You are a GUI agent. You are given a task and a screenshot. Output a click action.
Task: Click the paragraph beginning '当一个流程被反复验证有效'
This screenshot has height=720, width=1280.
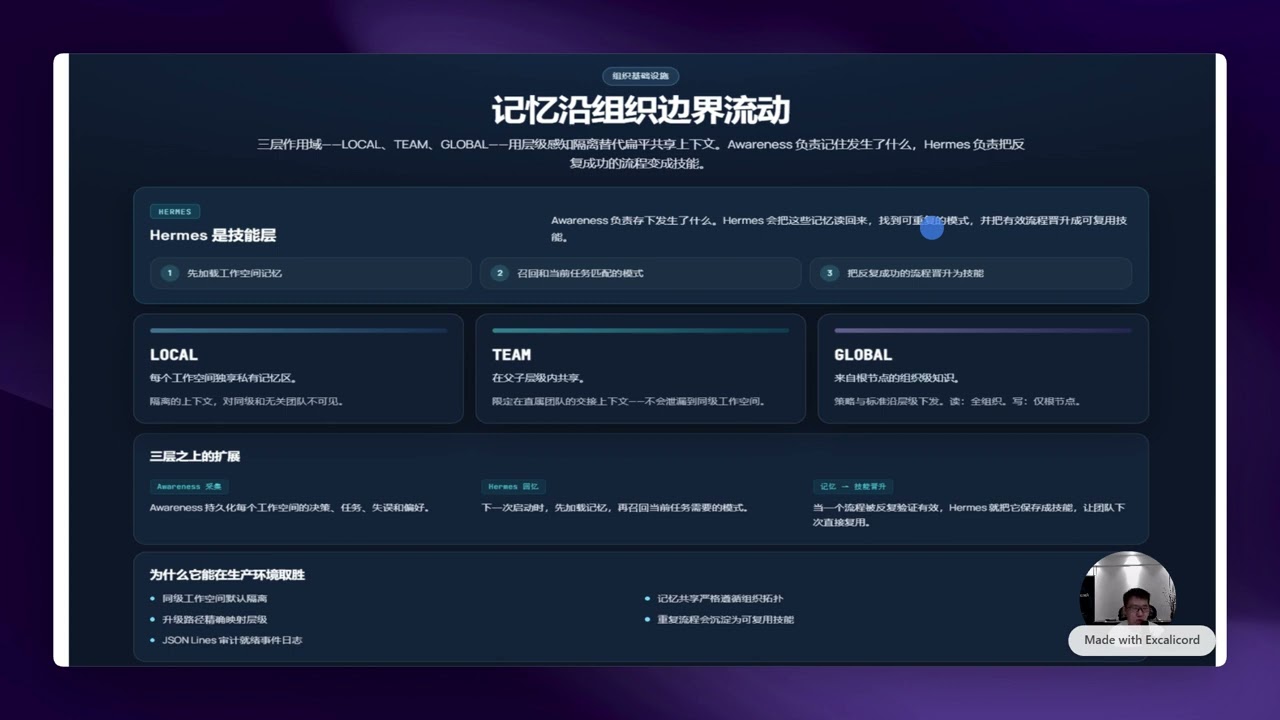click(x=969, y=515)
